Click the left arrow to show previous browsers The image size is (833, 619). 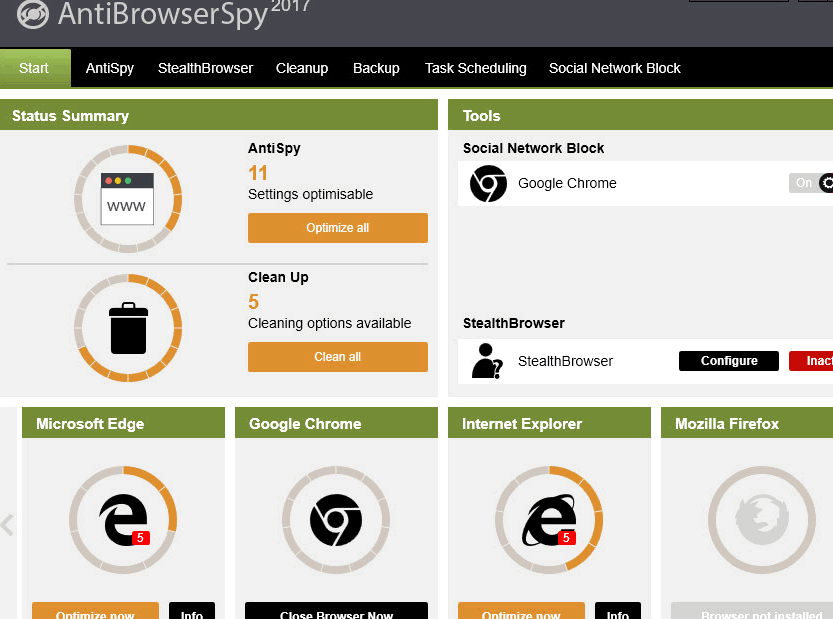7,525
